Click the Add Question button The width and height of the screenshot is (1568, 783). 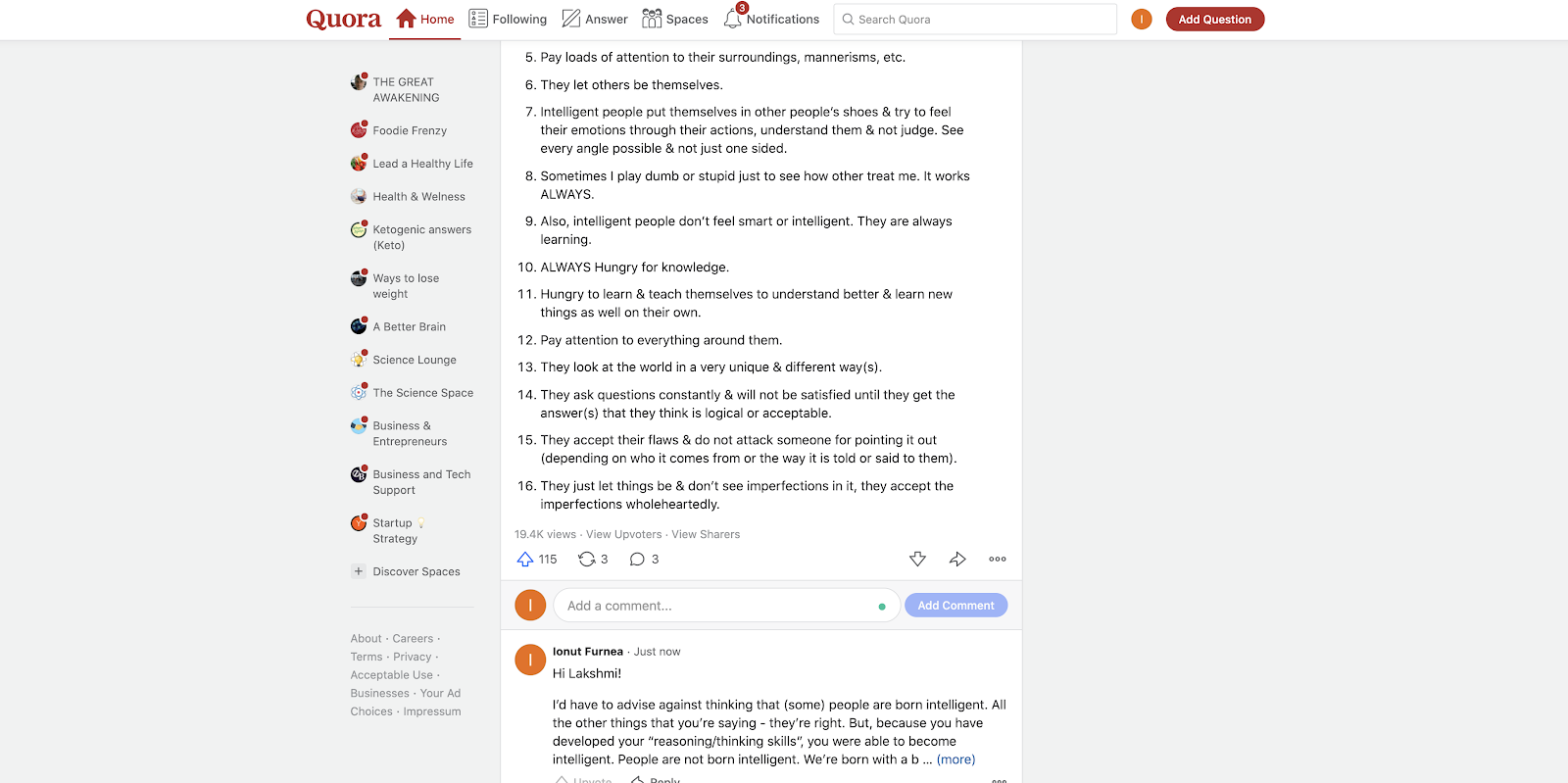click(1215, 19)
